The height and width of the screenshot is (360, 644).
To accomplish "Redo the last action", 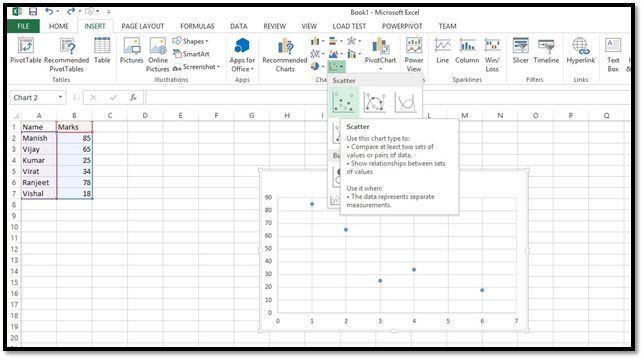I will tap(71, 12).
